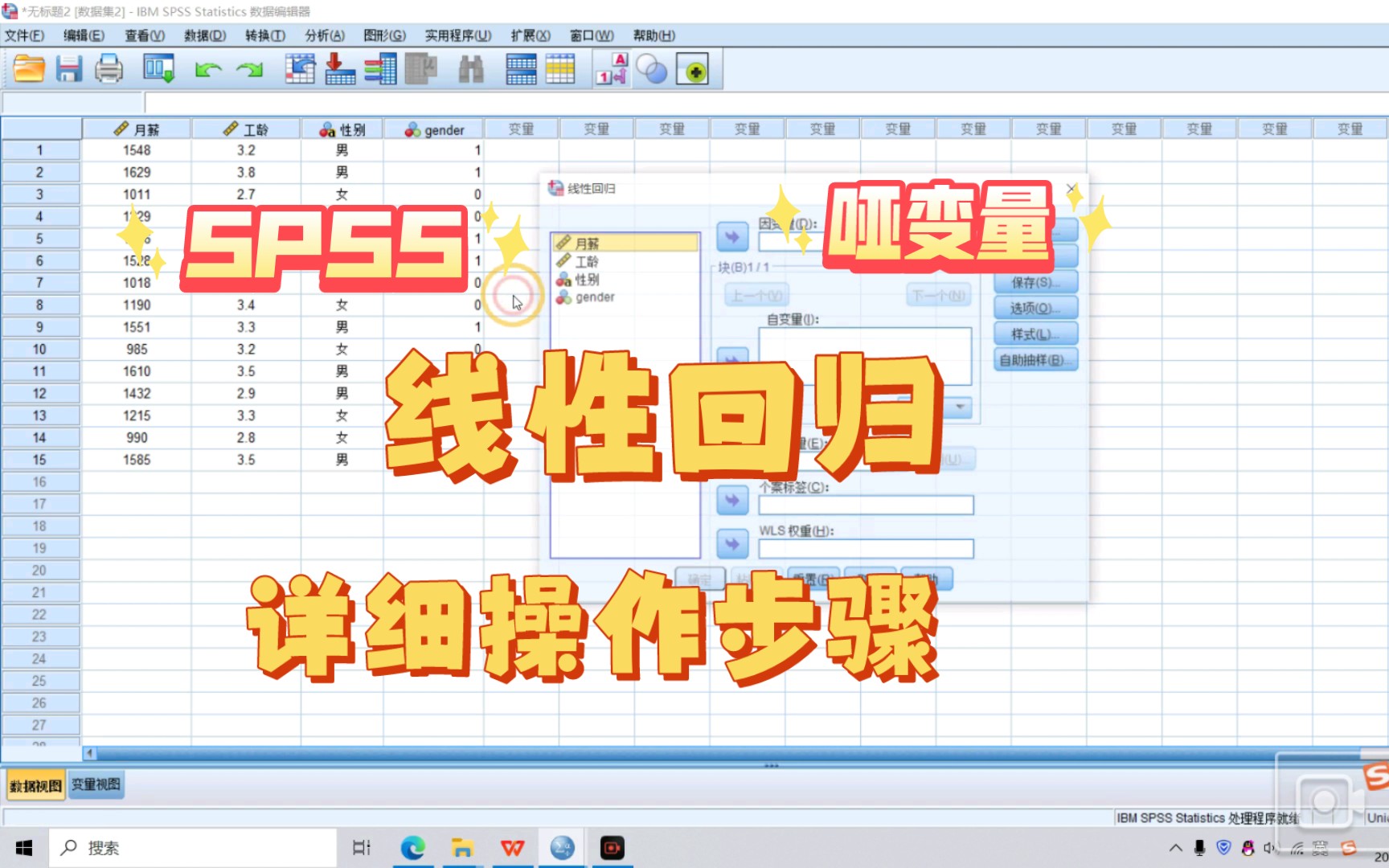This screenshot has width=1389, height=868.
Task: Click the 自助抽样(B) button
Action: coord(1035,360)
